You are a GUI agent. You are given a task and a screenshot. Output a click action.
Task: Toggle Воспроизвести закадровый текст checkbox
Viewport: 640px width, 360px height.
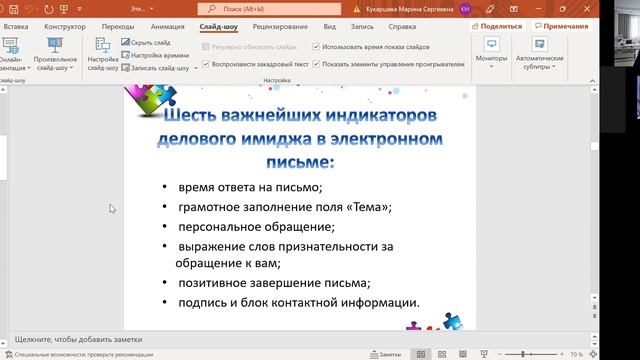coord(206,64)
